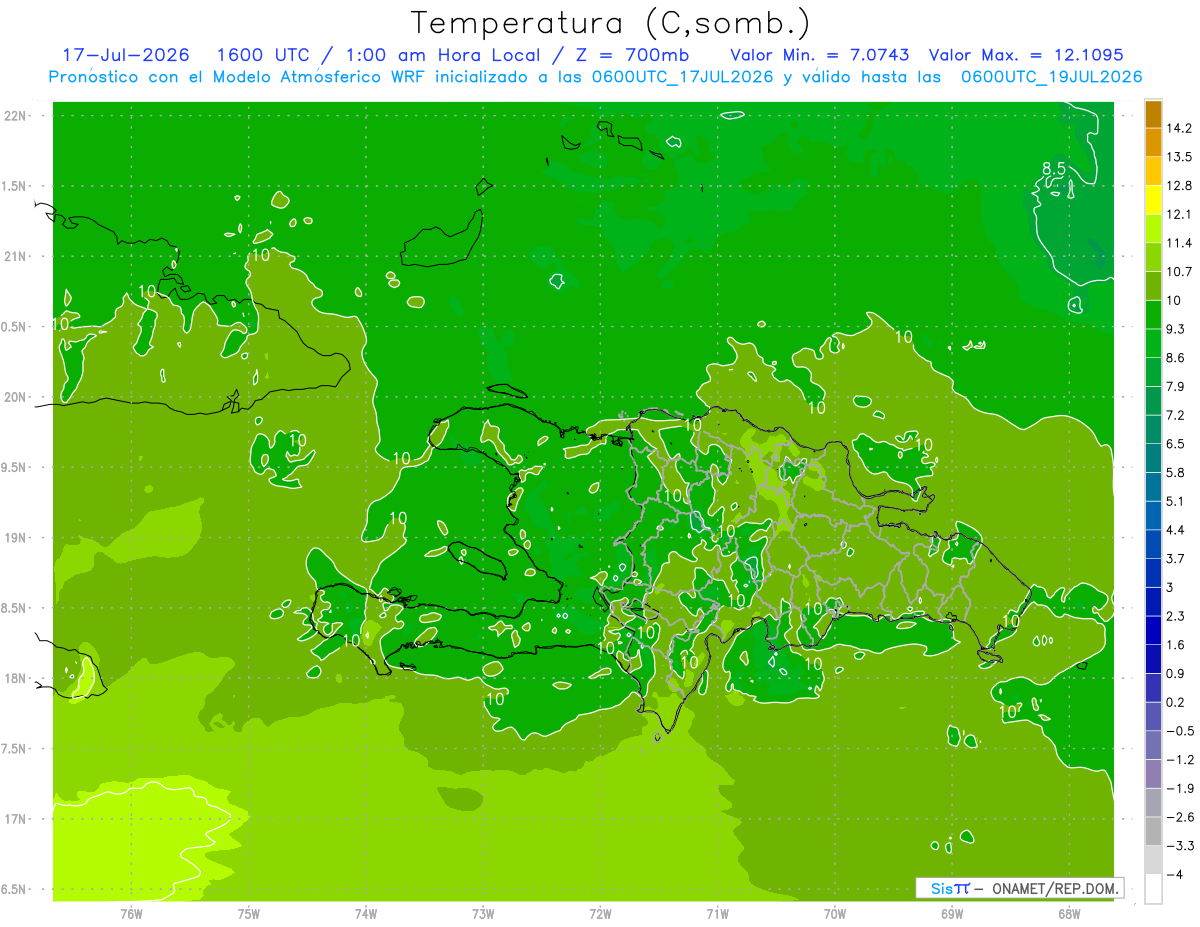Click "Valor Max. = 12.1095" text
Image resolution: width=1200 pixels, height=927 pixels.
[1026, 54]
